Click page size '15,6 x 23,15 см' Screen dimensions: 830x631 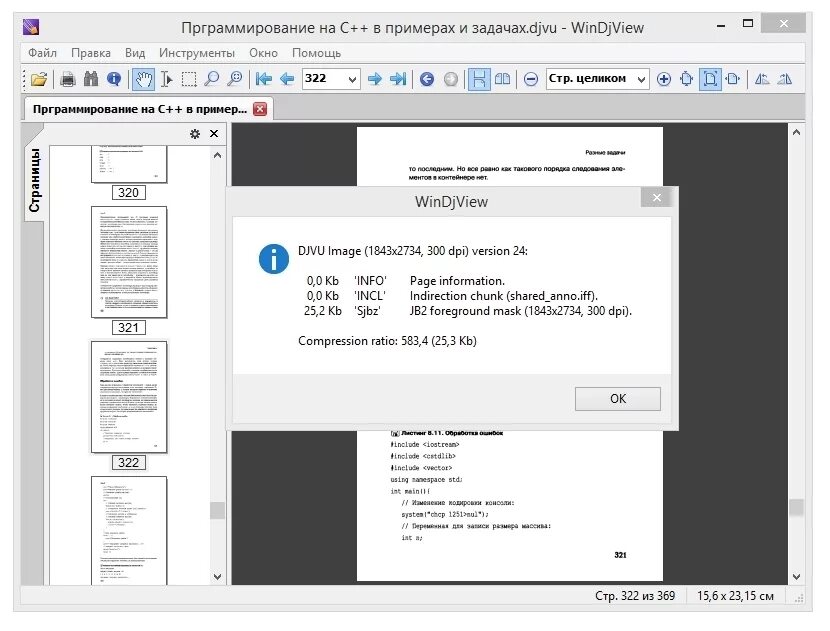click(x=735, y=596)
